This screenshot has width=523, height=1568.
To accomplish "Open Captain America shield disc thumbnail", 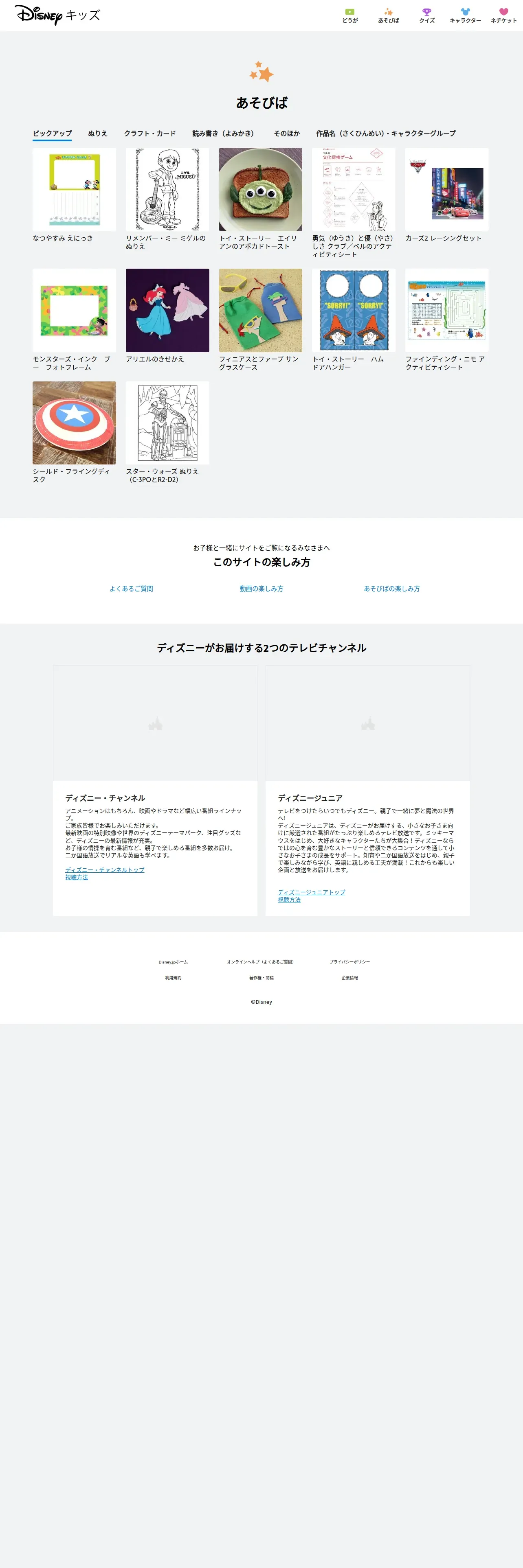I will pos(74,423).
